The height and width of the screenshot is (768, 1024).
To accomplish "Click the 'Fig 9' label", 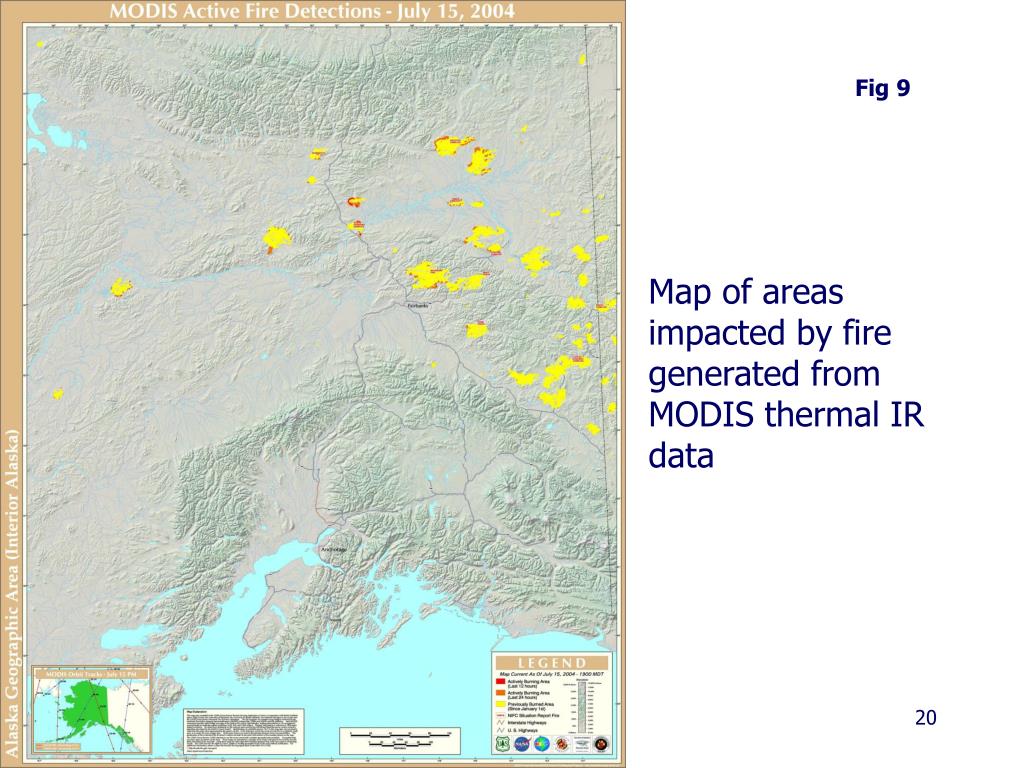I will (882, 87).
